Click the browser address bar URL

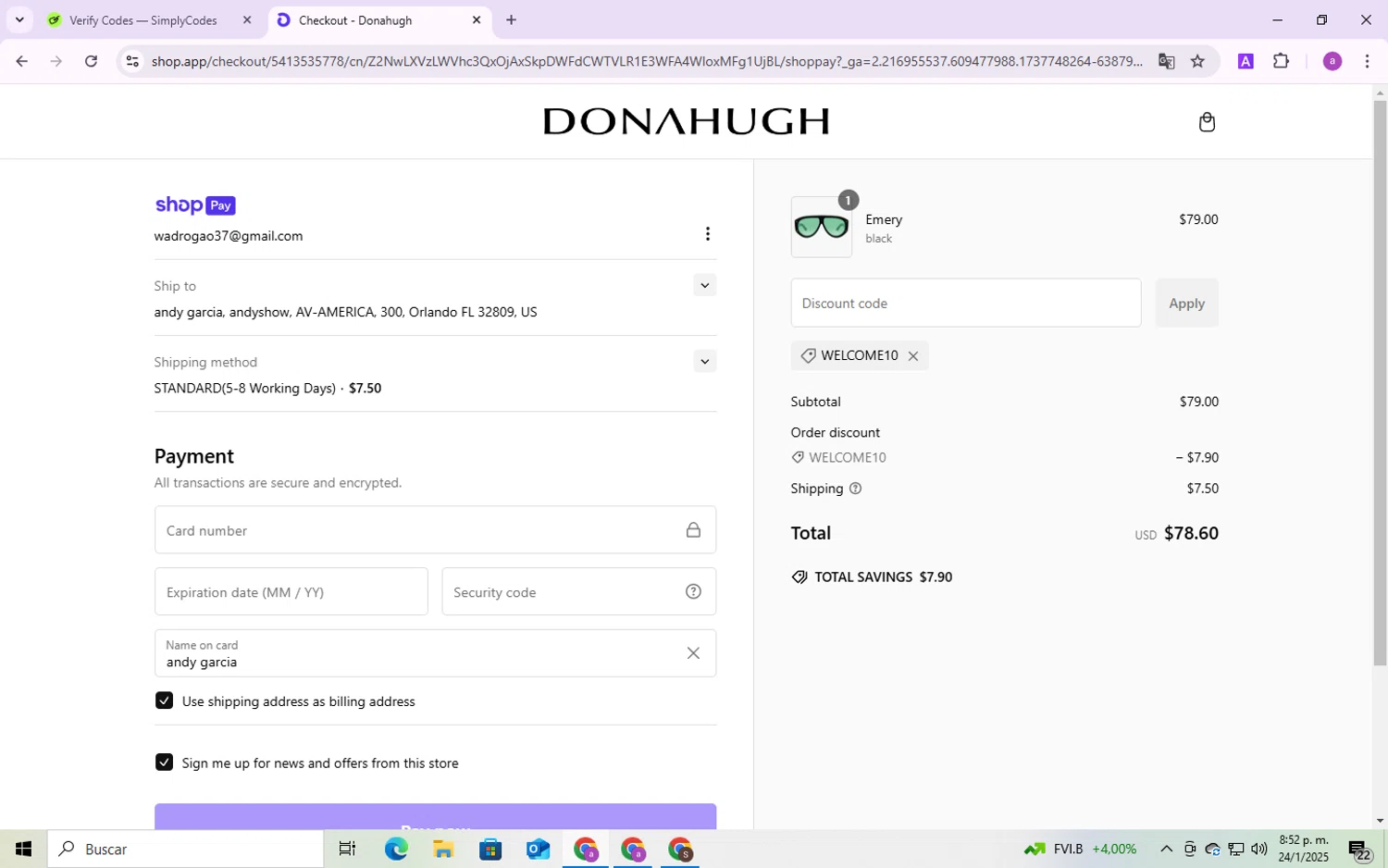[648, 62]
